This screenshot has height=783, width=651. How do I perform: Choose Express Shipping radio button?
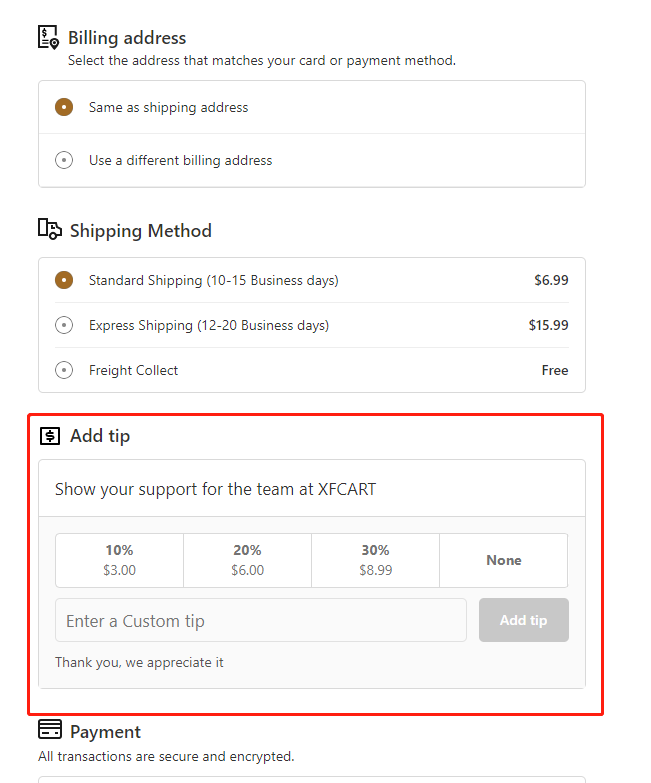[64, 325]
